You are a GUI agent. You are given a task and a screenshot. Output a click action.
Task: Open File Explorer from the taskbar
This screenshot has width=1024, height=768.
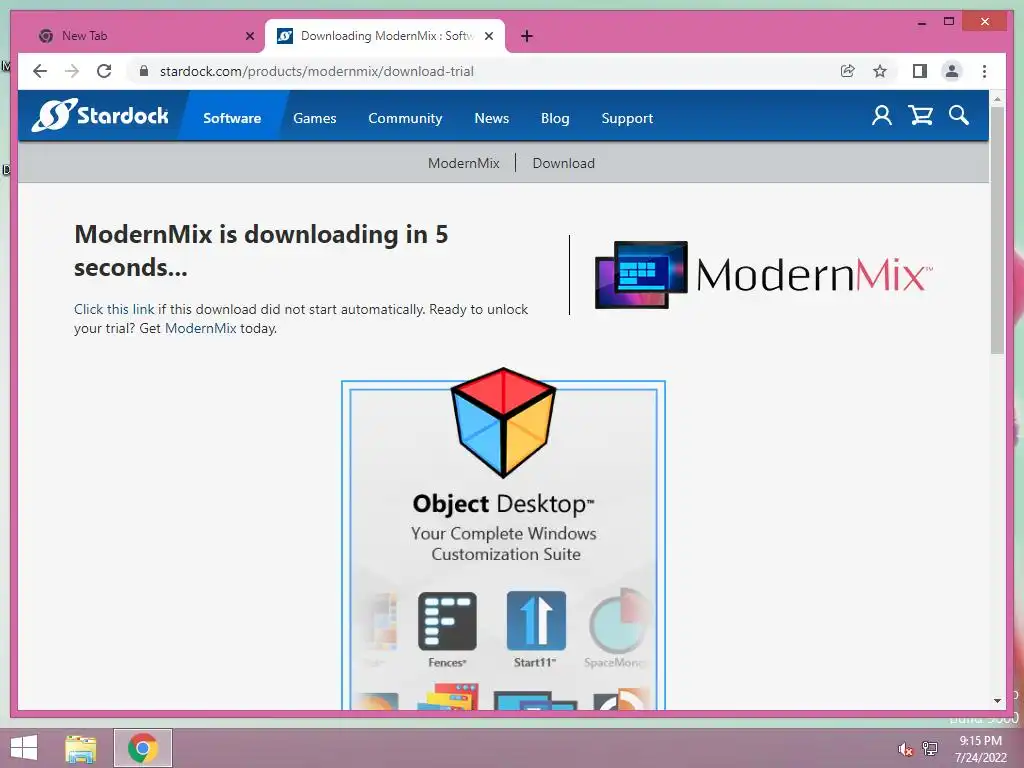click(x=81, y=748)
